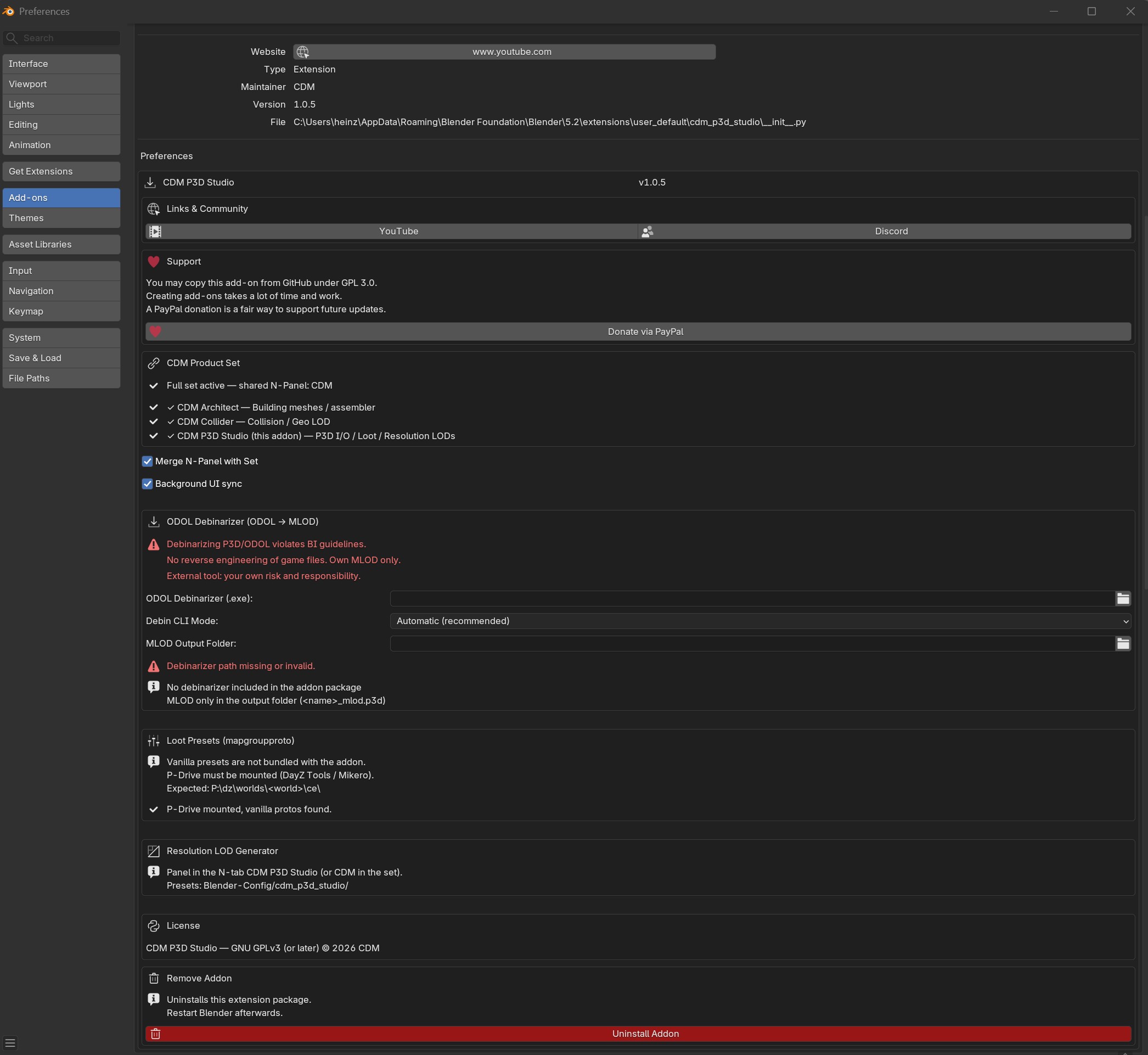Open the Debin CLI Mode dropdown
The height and width of the screenshot is (1055, 1148).
pos(761,621)
